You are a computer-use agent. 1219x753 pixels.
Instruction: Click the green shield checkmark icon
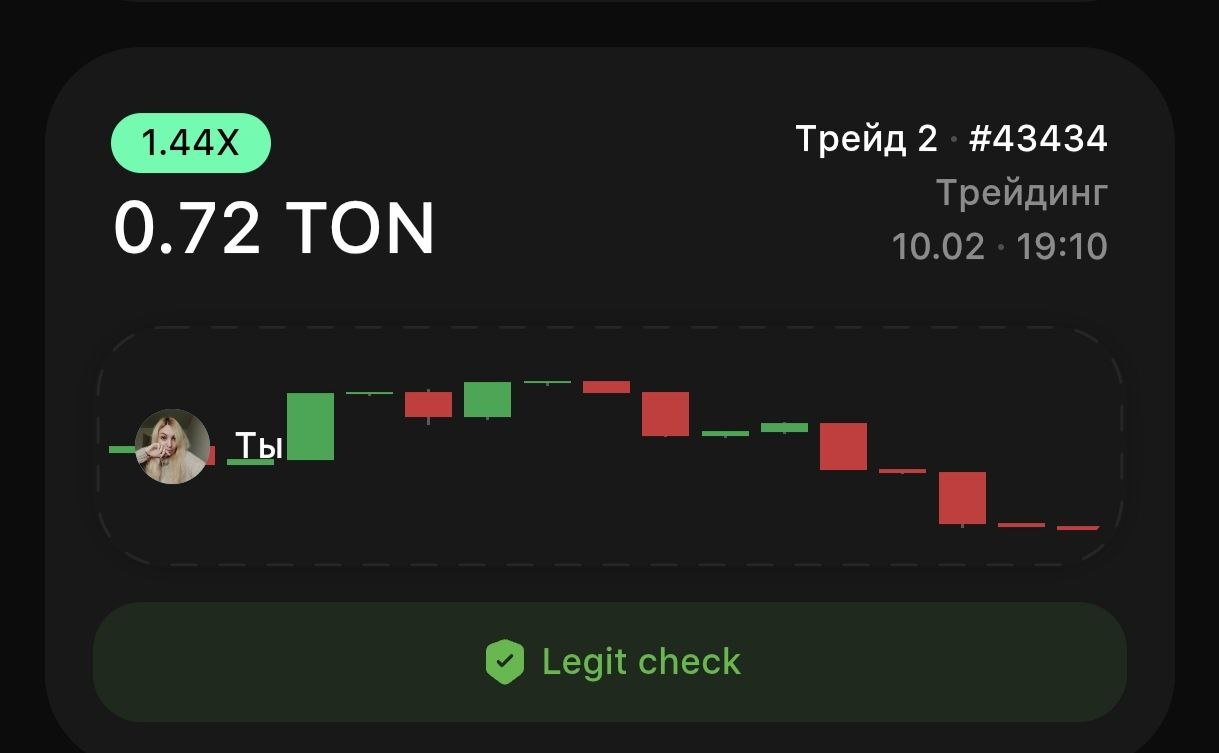[505, 662]
